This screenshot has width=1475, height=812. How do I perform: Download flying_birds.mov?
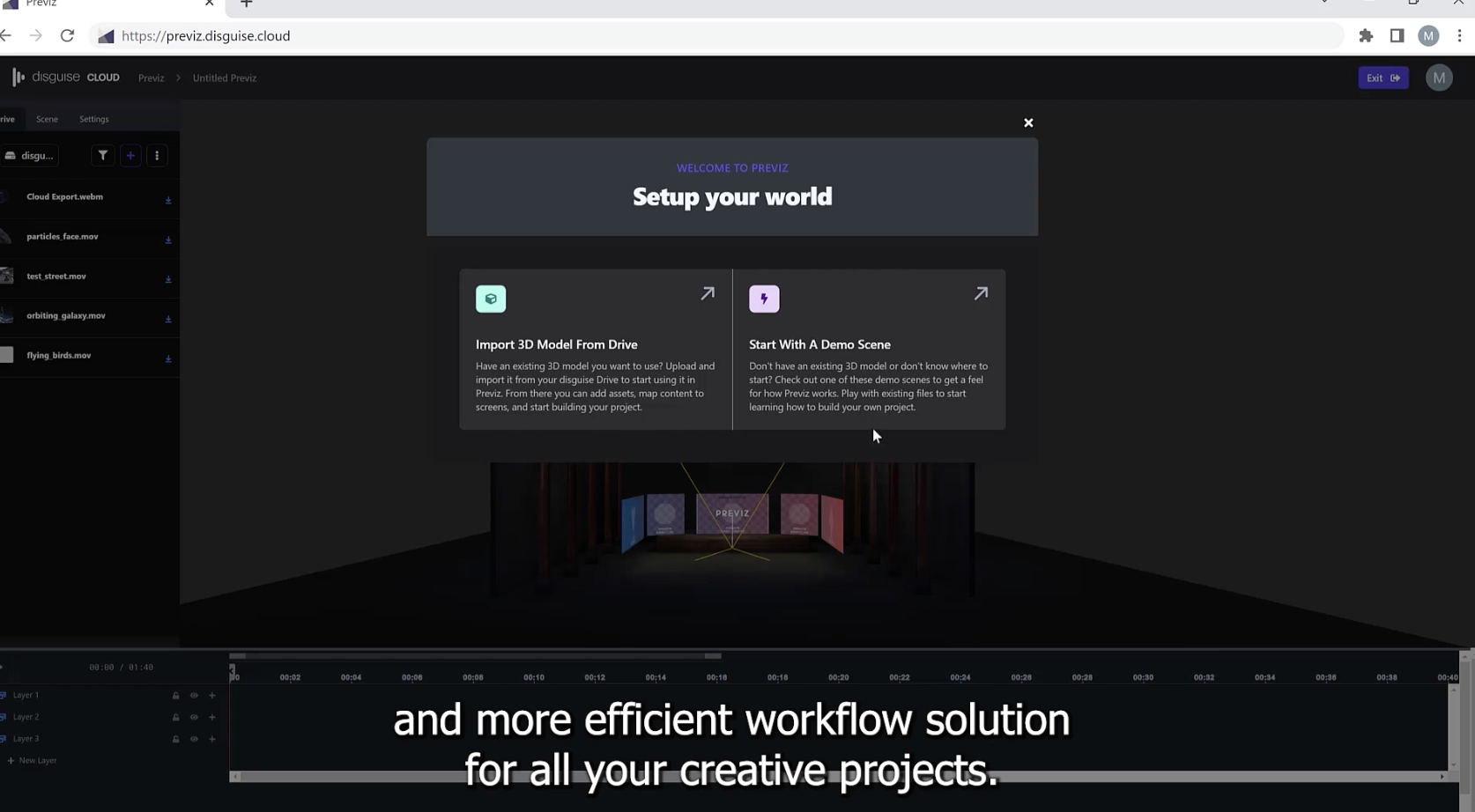click(168, 358)
